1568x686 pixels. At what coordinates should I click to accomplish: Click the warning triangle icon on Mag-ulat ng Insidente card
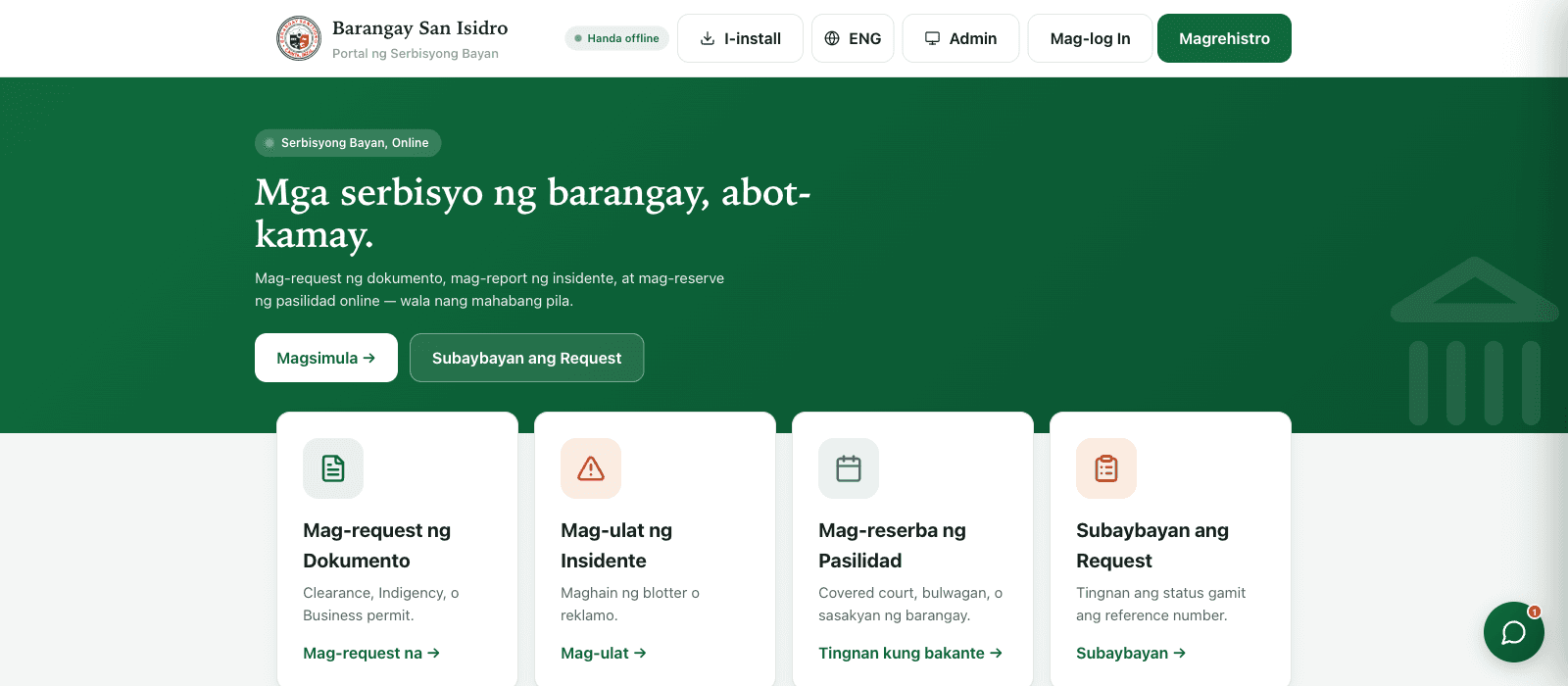pos(591,468)
